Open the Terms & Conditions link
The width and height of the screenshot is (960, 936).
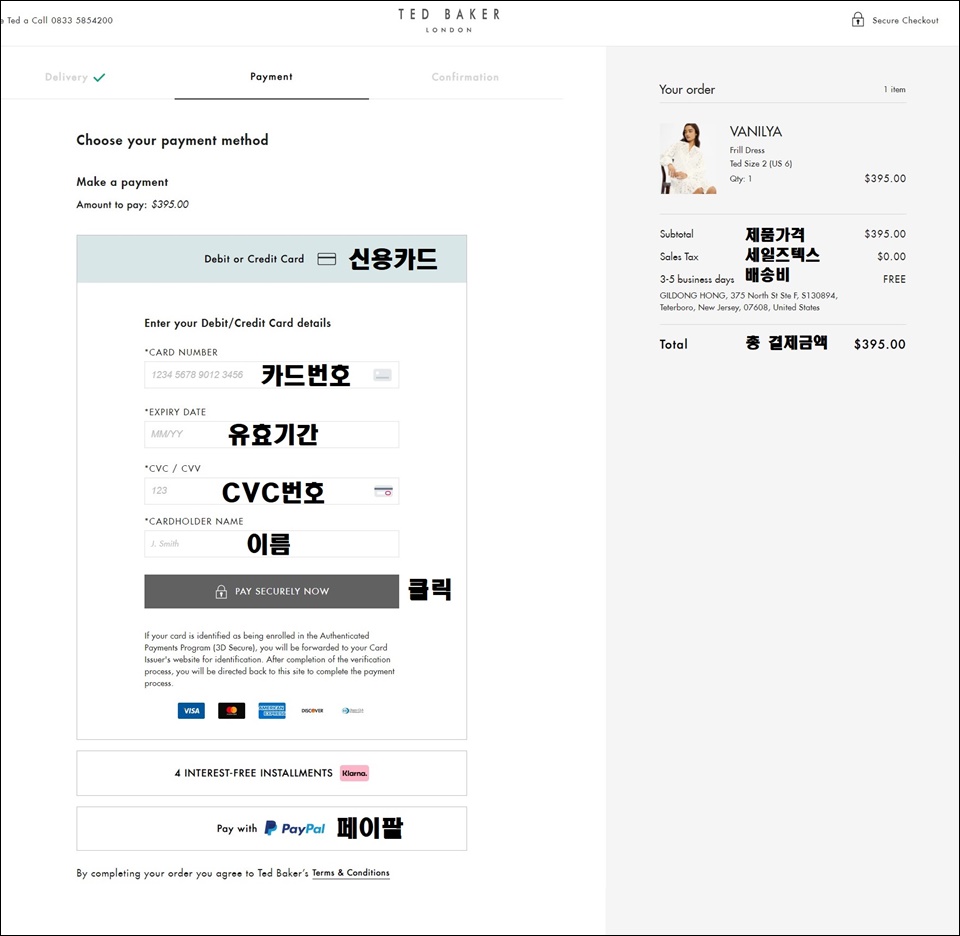point(351,873)
